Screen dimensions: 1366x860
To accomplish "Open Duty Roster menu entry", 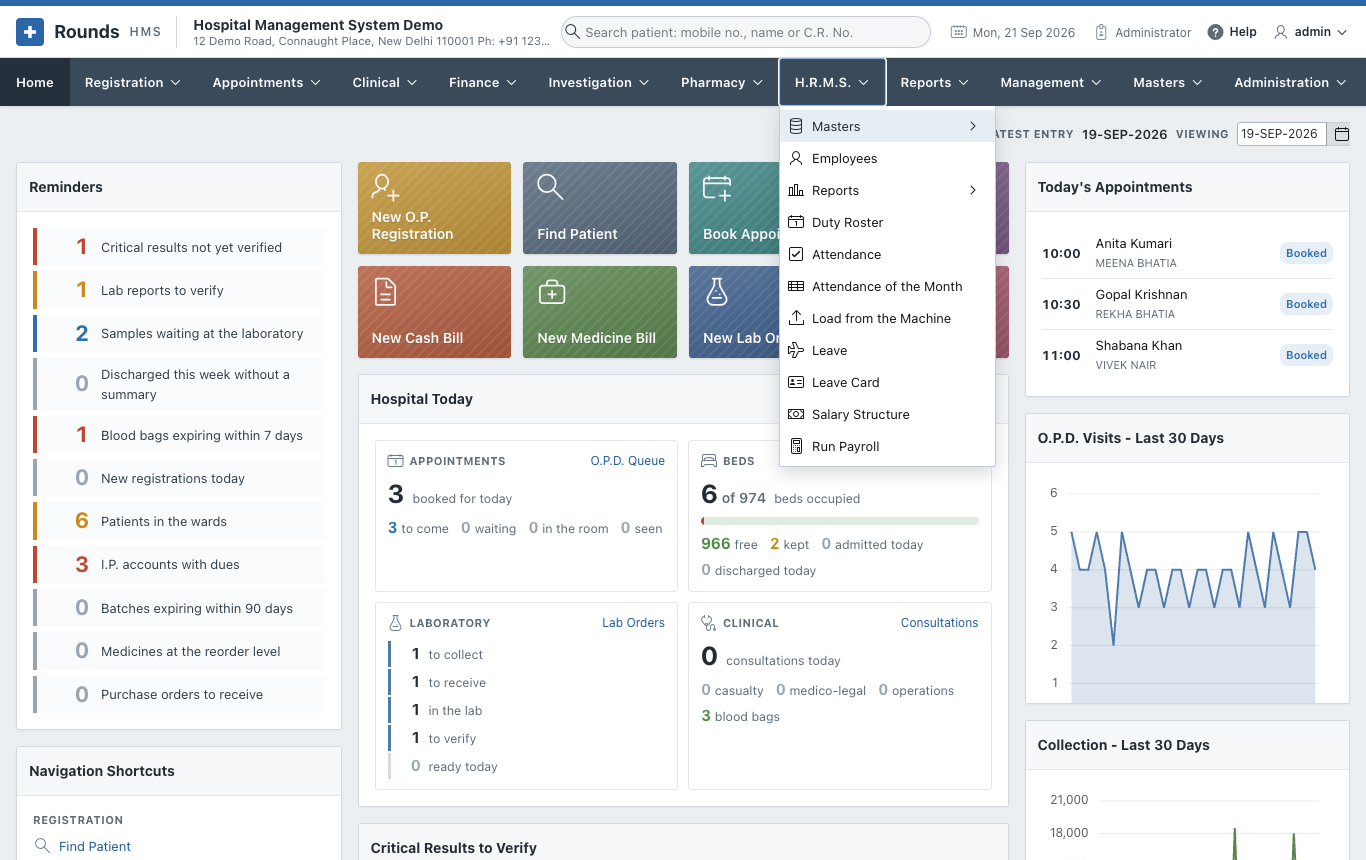I will (887, 222).
